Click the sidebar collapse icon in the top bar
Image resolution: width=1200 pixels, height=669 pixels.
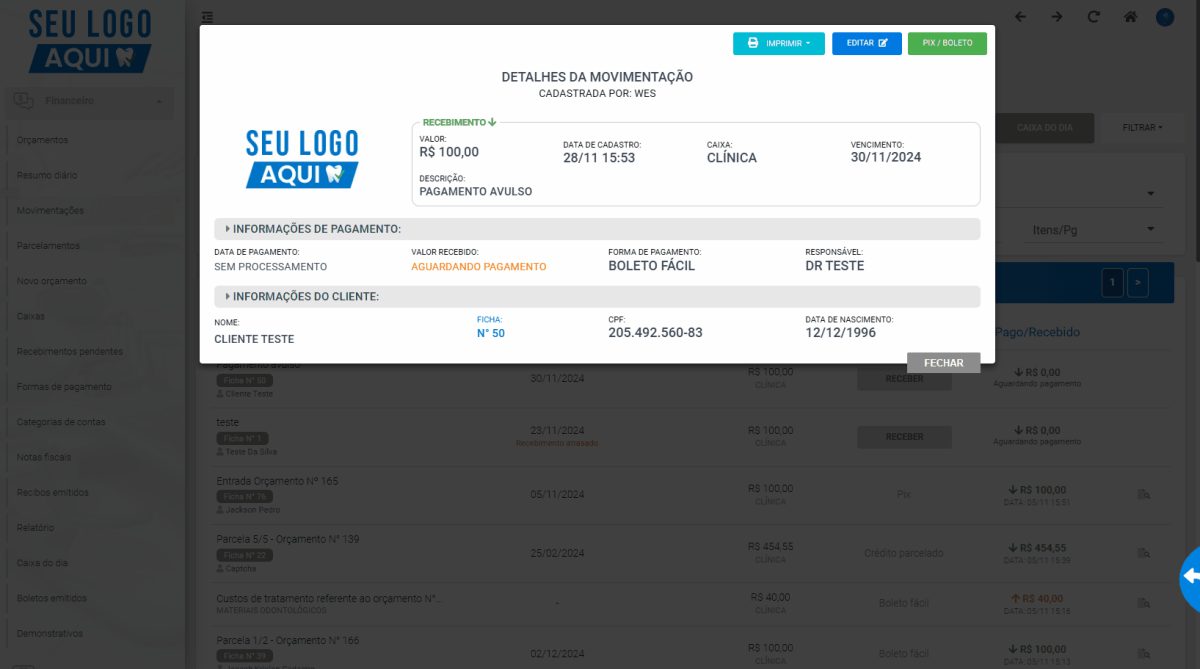(x=207, y=17)
